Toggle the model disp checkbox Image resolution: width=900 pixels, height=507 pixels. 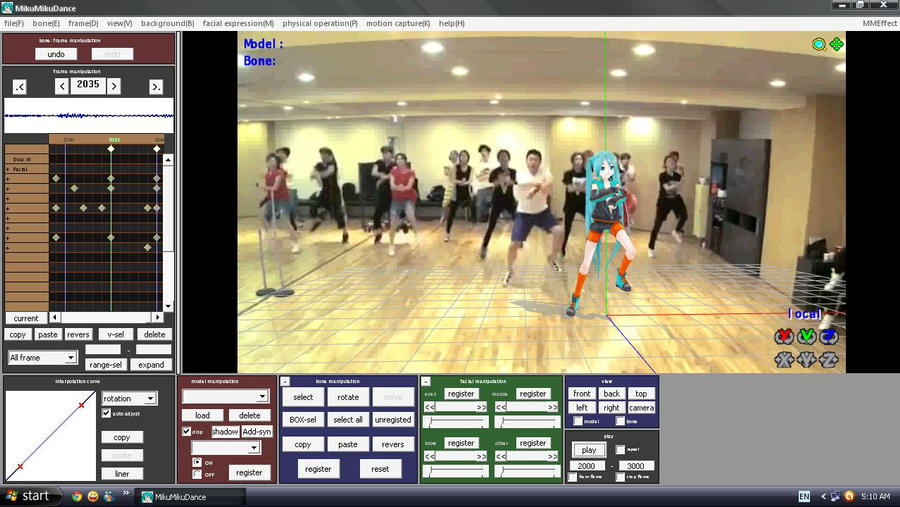point(187,431)
